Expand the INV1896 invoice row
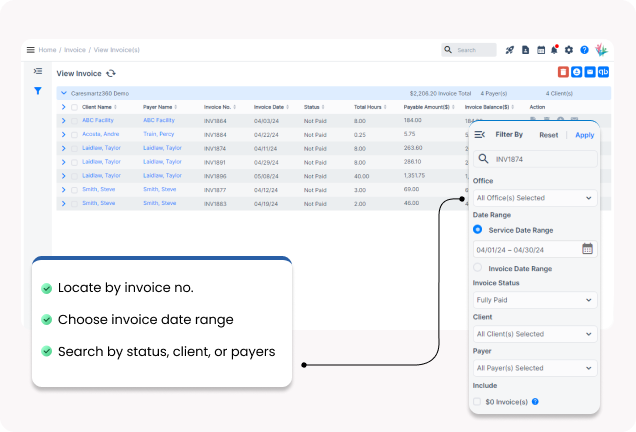 [63, 176]
